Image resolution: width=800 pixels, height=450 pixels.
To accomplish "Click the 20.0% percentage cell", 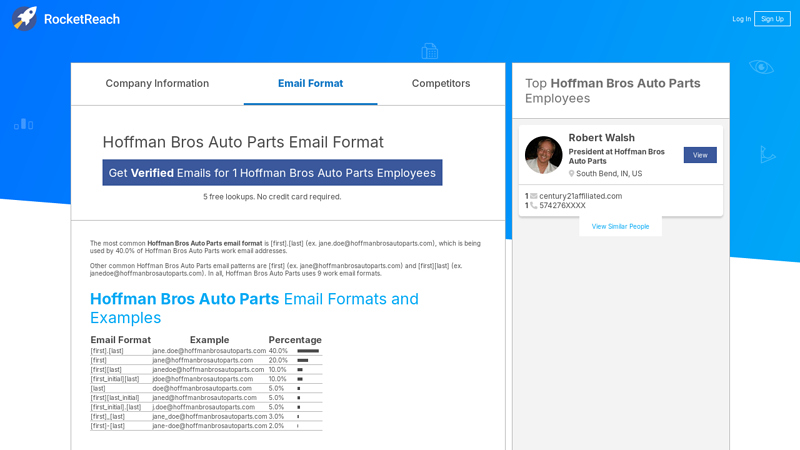I will click(x=278, y=360).
